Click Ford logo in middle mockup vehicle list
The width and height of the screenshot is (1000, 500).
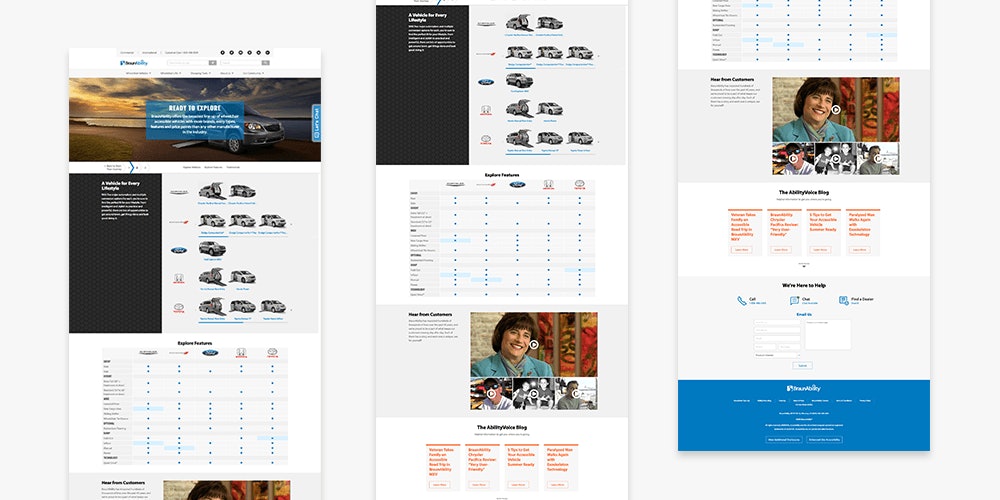tap(486, 82)
